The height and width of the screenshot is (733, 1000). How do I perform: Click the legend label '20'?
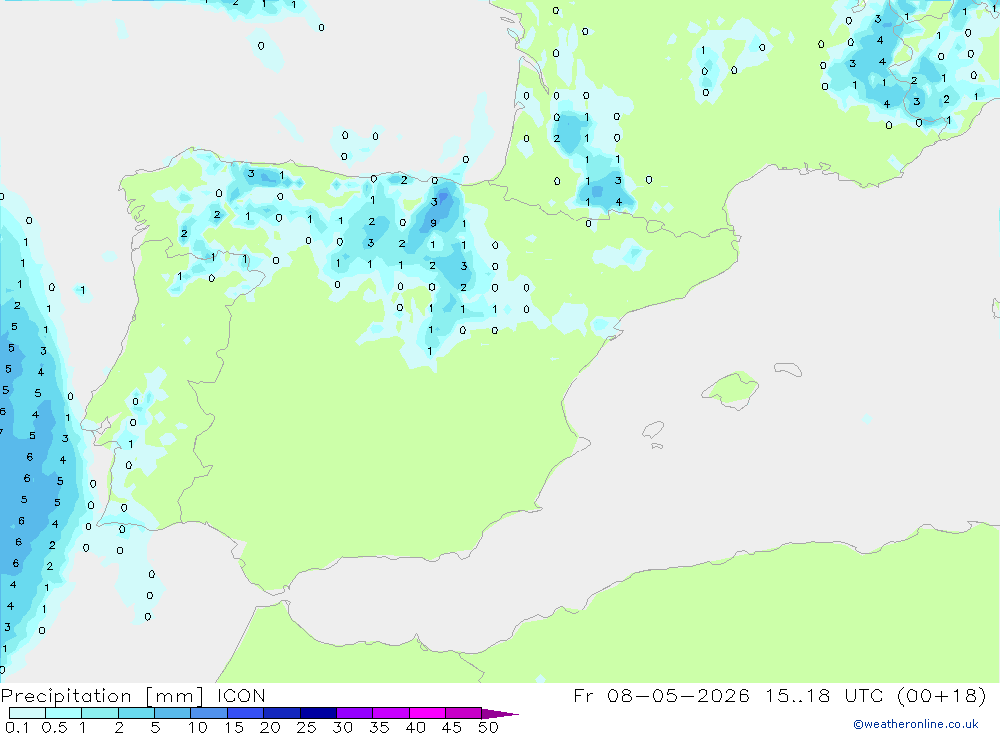click(270, 727)
